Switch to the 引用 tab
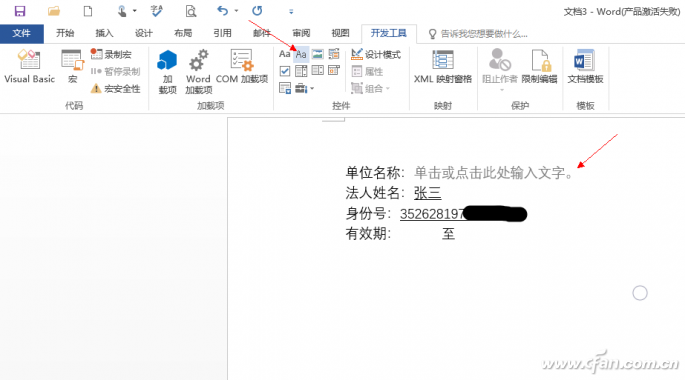685x380 pixels. [222, 33]
